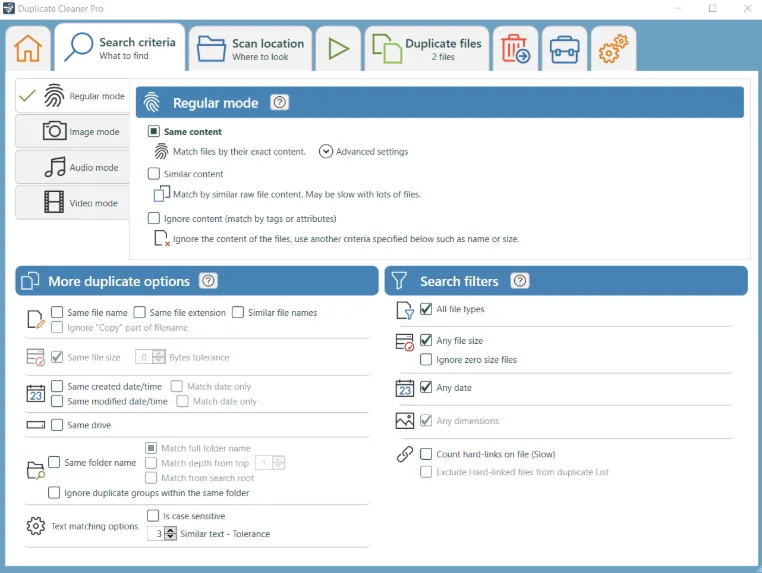
Task: Click the Video mode film strip icon
Action: coord(54,202)
